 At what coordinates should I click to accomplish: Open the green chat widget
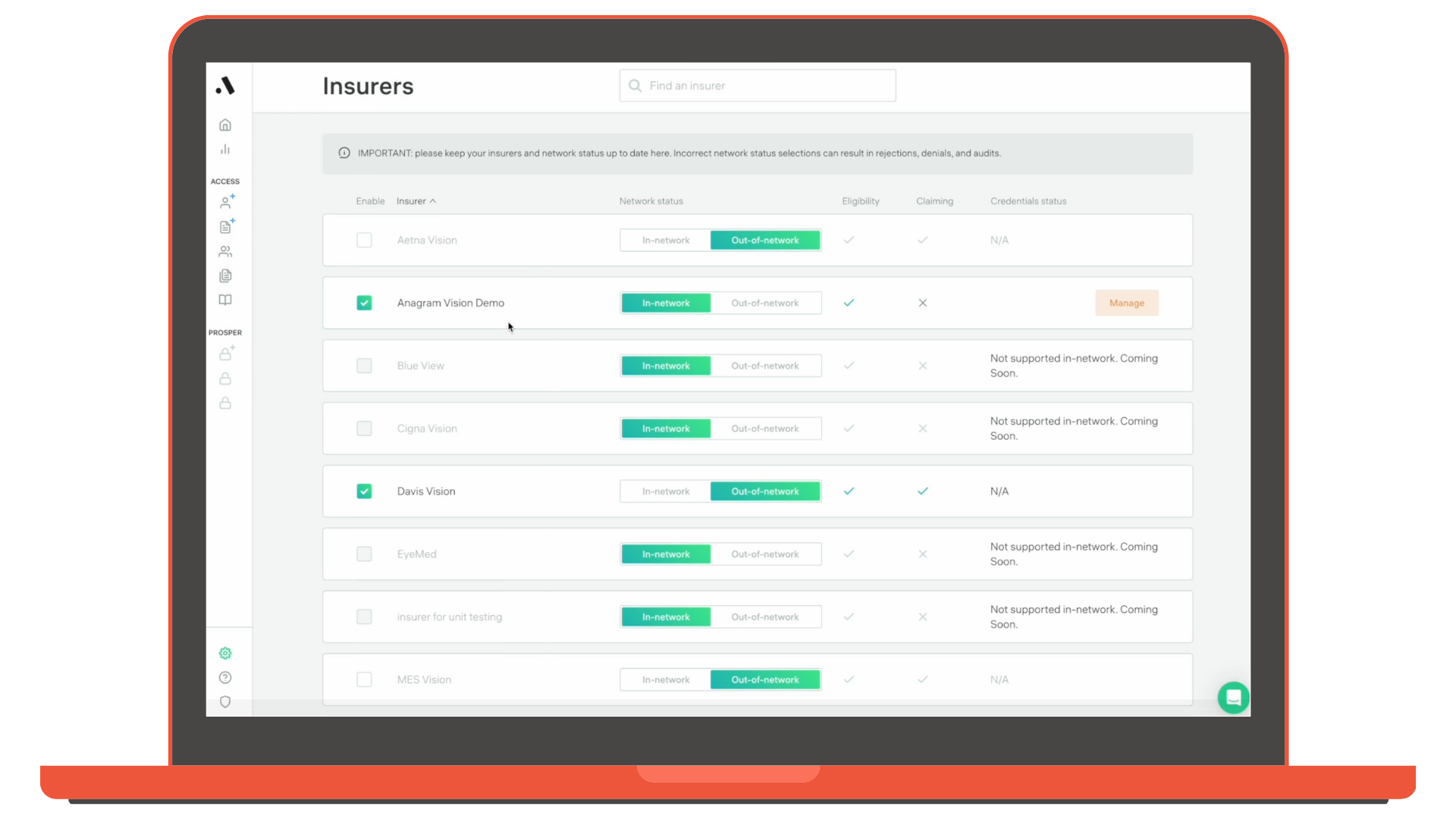pyautogui.click(x=1233, y=698)
